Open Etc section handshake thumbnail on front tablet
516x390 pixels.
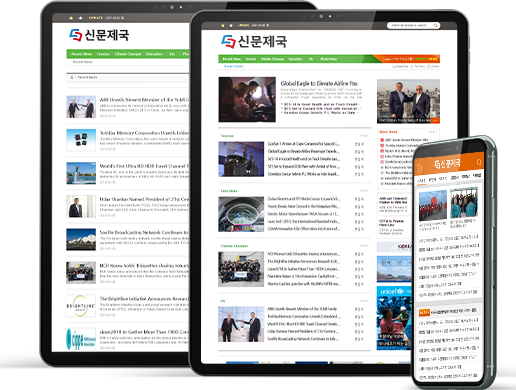tap(241, 324)
